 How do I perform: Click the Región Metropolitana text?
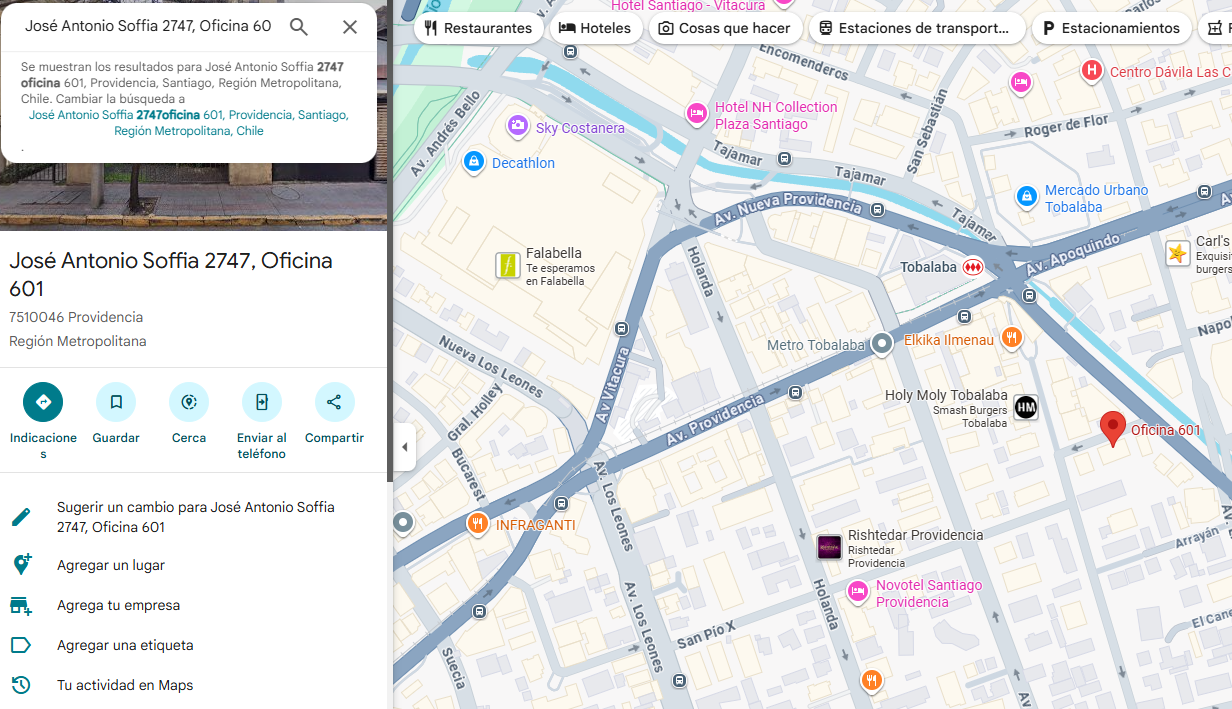click(78, 341)
